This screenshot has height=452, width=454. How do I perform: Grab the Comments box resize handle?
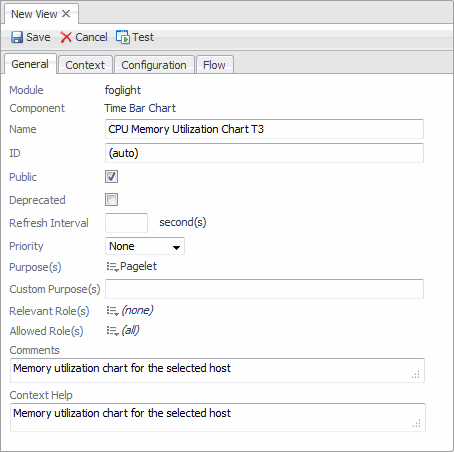pyautogui.click(x=416, y=374)
